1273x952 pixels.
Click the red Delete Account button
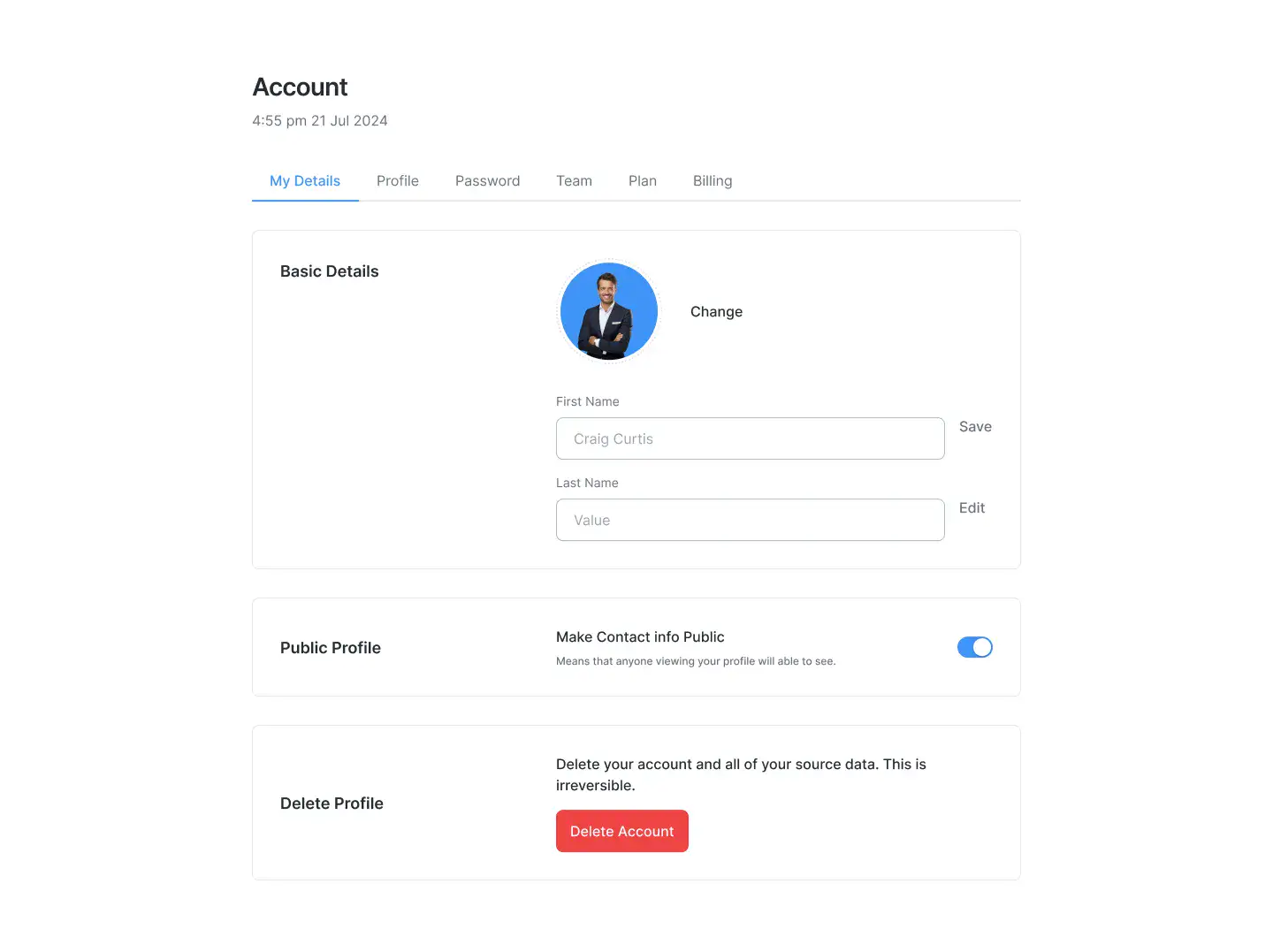622,831
